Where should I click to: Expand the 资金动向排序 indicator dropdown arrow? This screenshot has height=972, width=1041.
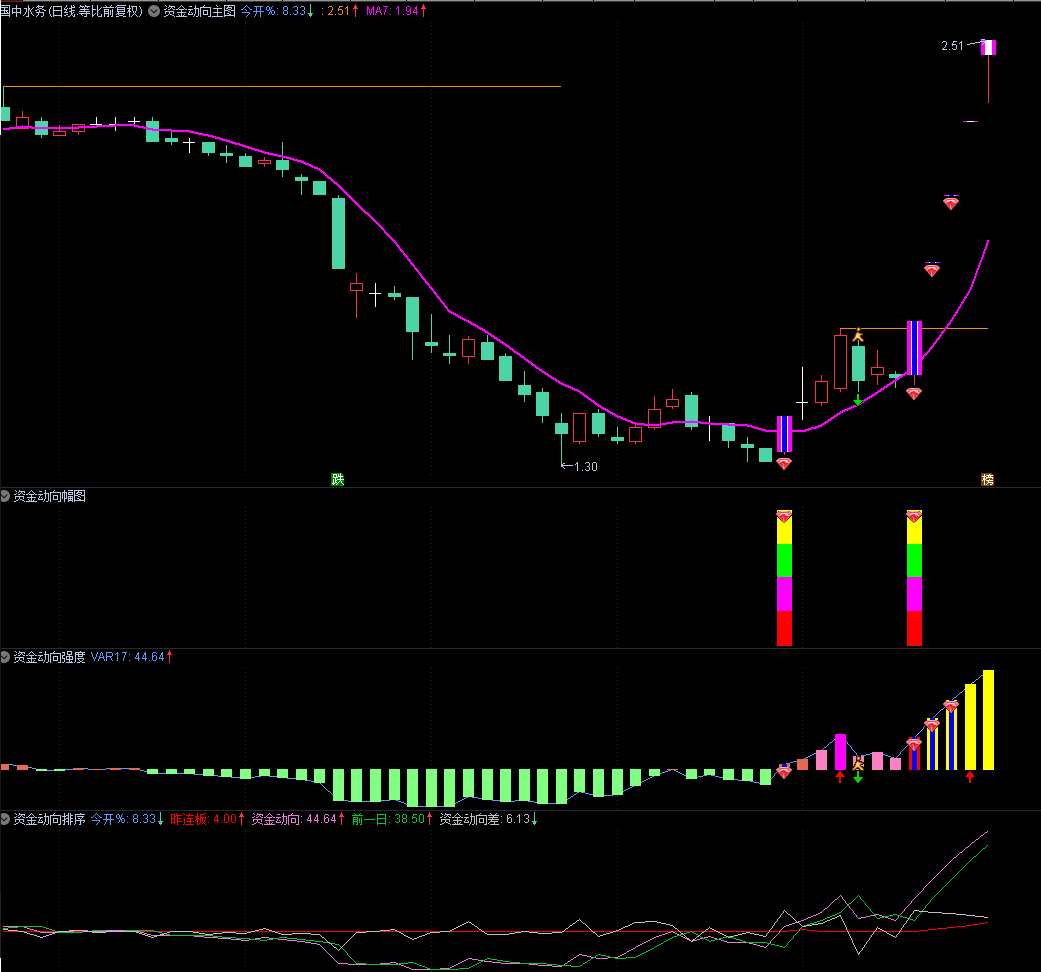6,819
